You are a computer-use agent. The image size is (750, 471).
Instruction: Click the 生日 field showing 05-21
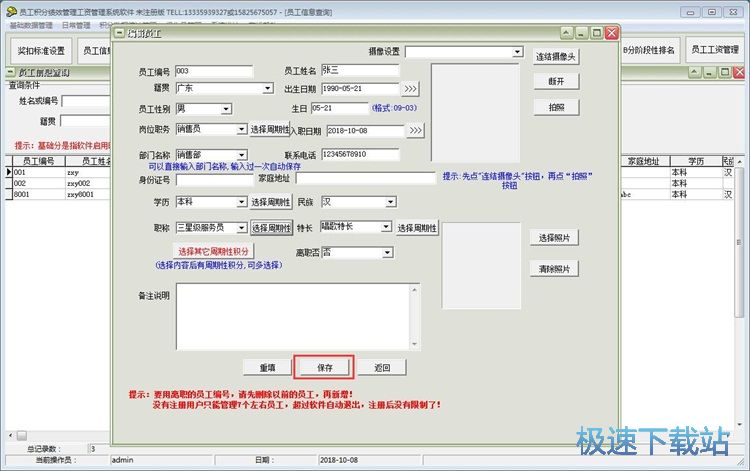tap(340, 108)
